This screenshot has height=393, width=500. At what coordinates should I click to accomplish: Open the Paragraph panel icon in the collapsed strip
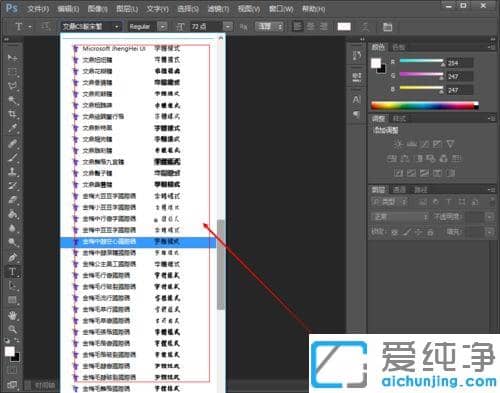click(356, 114)
